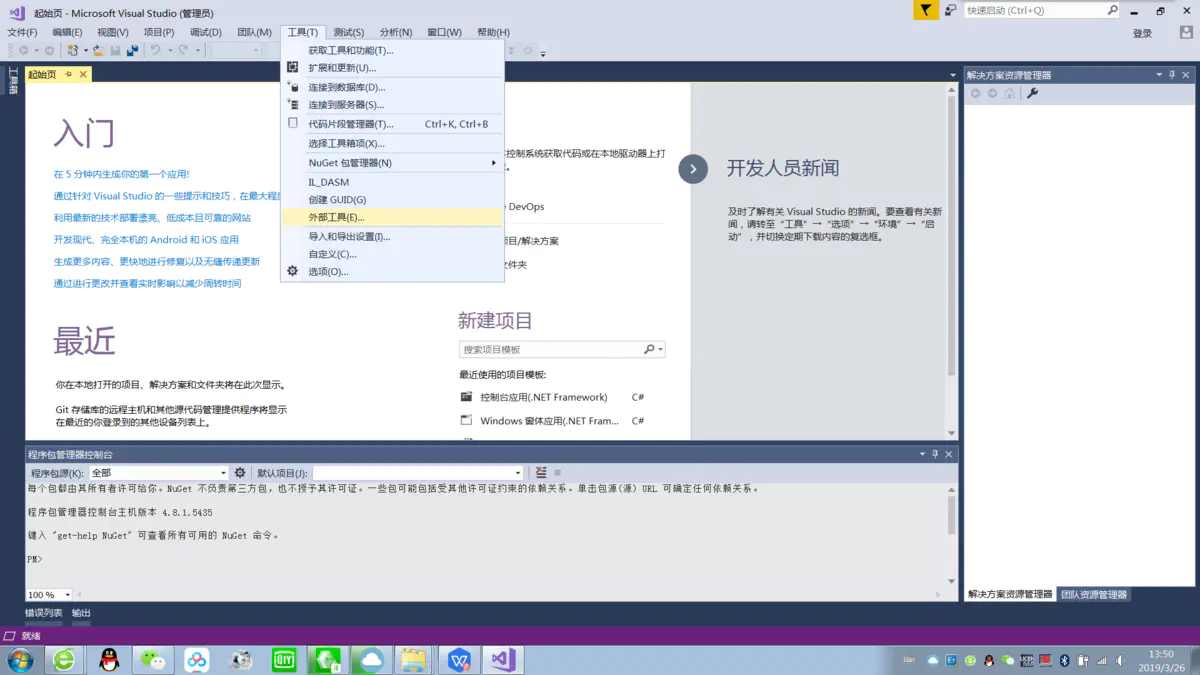Screen dimensions: 1200x675
Task: Open link 生成更多内容、更快地进行修复以及无缝传递更新
Action: click(x=157, y=262)
